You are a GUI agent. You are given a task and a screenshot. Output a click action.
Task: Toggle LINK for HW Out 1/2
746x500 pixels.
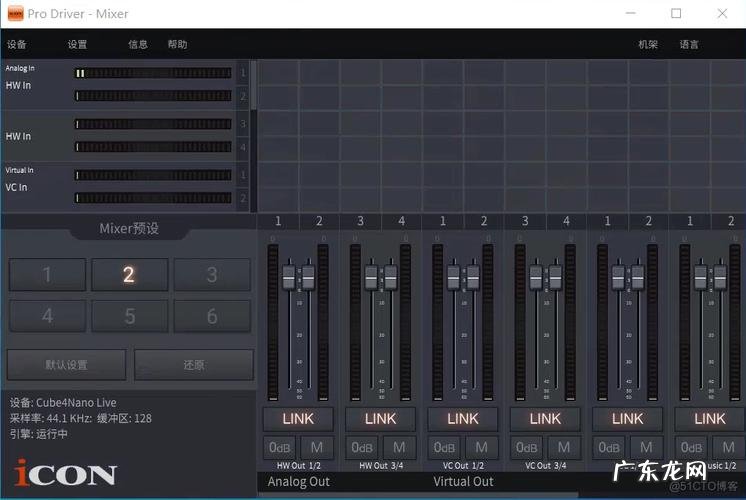point(298,418)
